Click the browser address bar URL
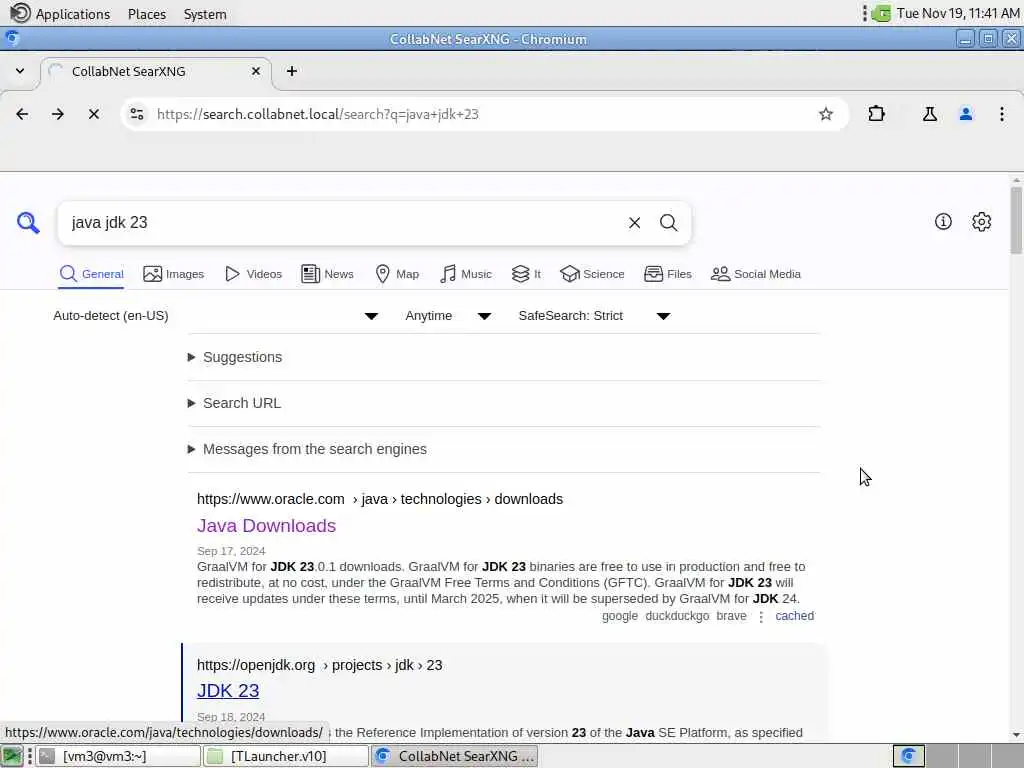 pos(317,114)
